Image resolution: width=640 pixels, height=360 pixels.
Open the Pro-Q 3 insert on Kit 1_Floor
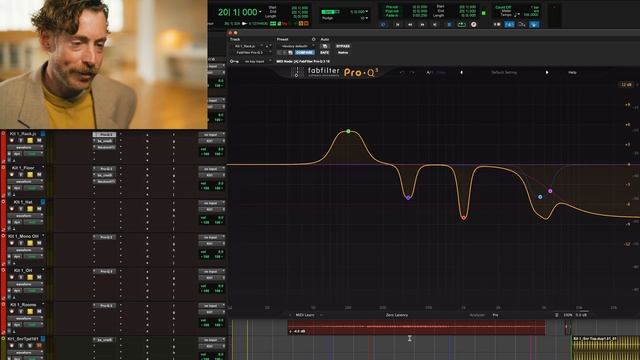pyautogui.click(x=104, y=169)
